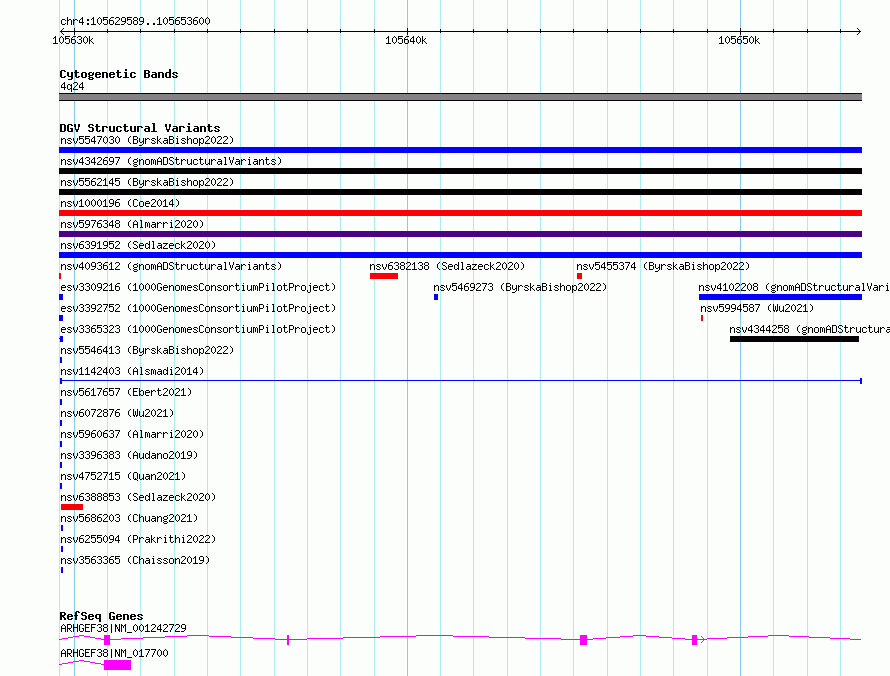Viewport: 890px width, 676px height.
Task: Click the small red nsv5994587 marker
Action: (x=702, y=318)
